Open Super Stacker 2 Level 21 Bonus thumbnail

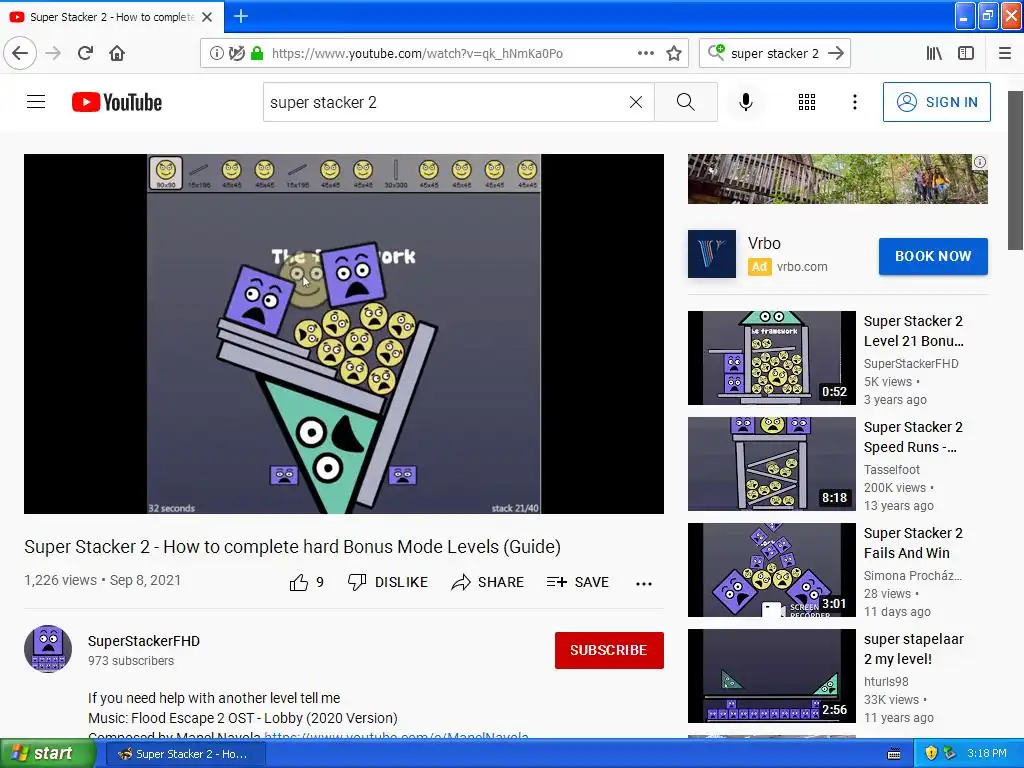(x=771, y=358)
